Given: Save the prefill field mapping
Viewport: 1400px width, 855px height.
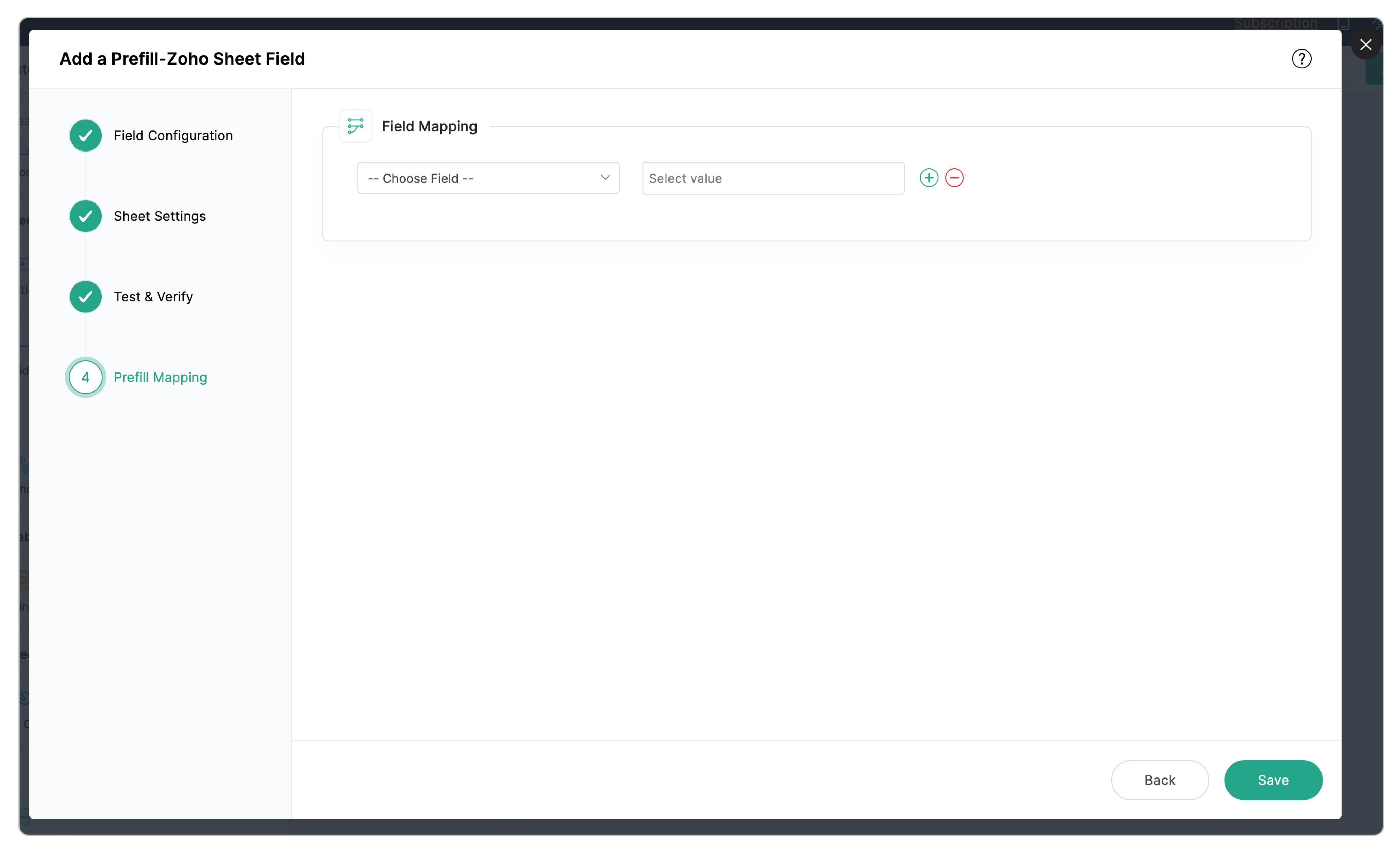Looking at the screenshot, I should pos(1273,780).
